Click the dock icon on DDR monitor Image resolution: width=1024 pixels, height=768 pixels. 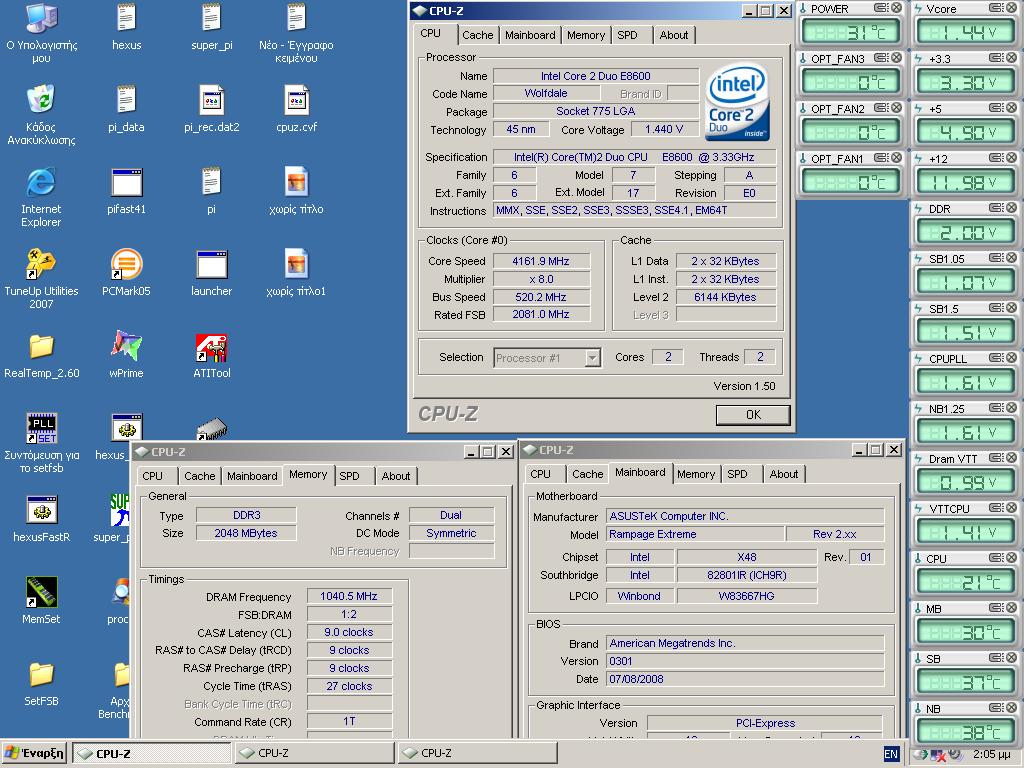point(996,208)
